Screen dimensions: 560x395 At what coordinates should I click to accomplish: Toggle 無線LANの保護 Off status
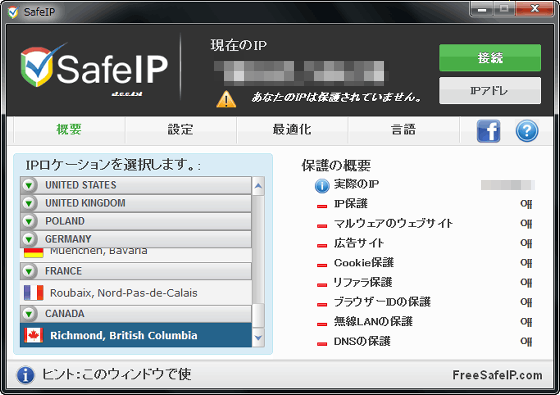[x=526, y=322]
